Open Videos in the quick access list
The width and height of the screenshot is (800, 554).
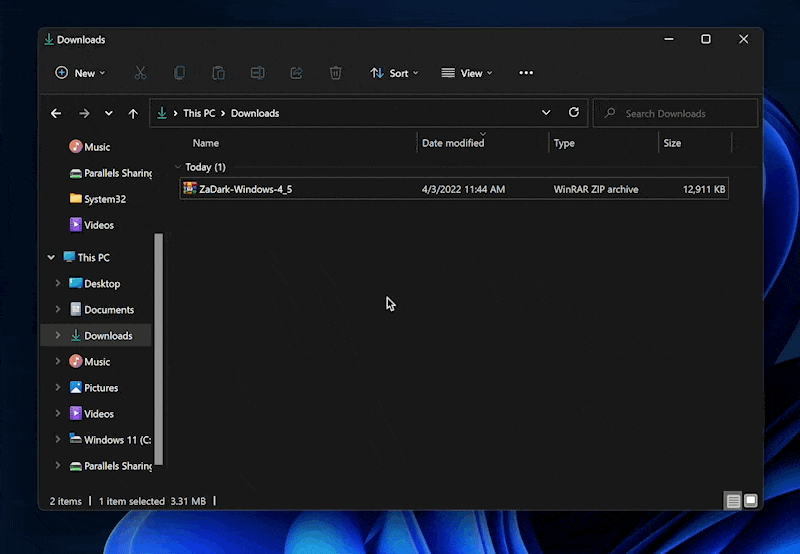92,225
